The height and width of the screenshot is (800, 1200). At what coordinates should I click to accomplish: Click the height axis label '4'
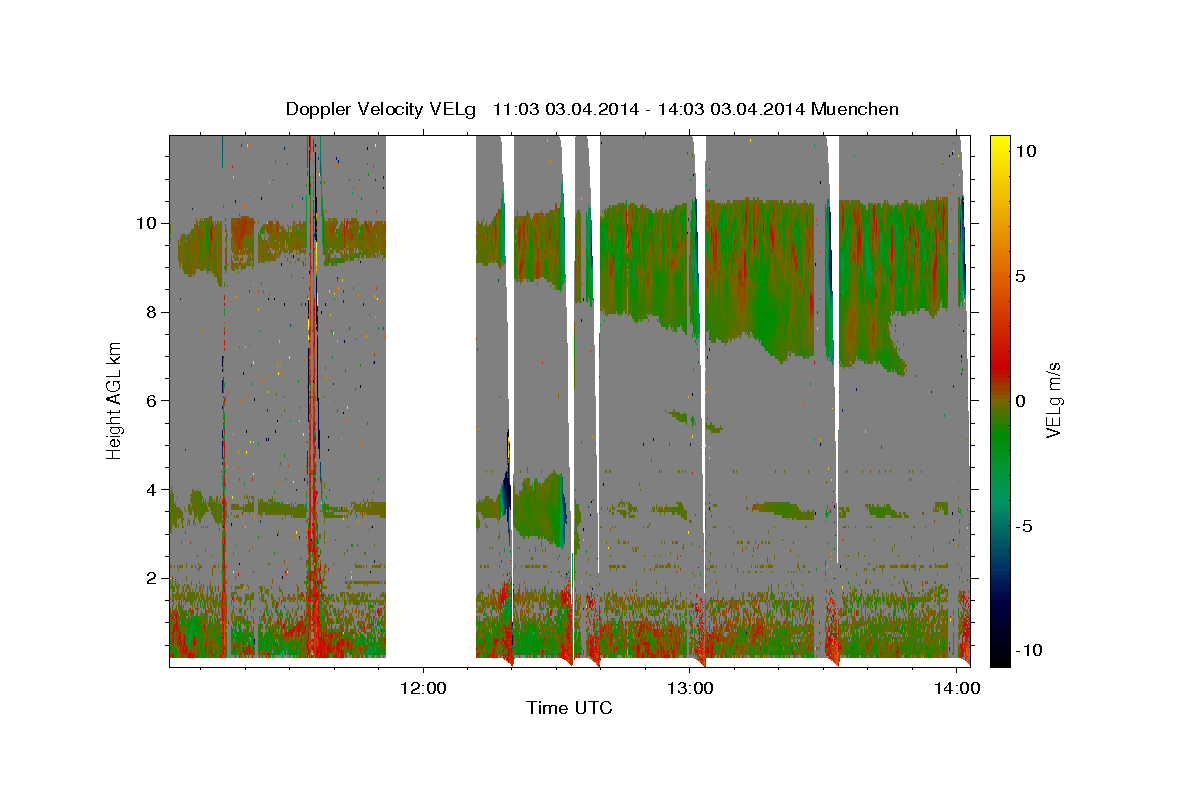coord(153,490)
